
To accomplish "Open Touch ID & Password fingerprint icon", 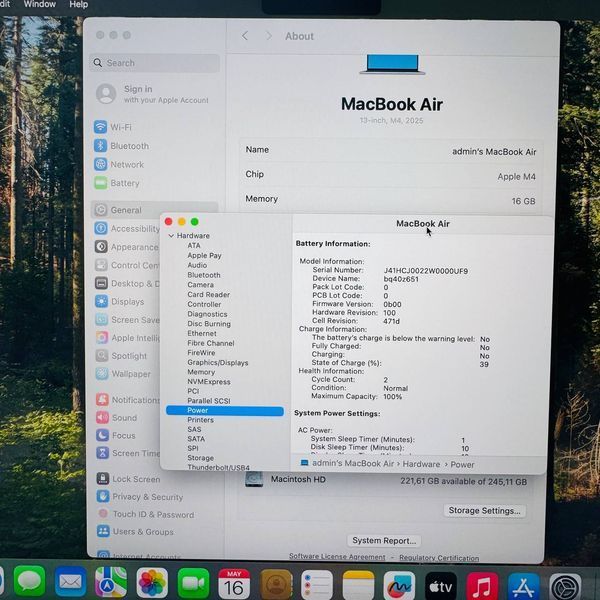I will tap(103, 514).
